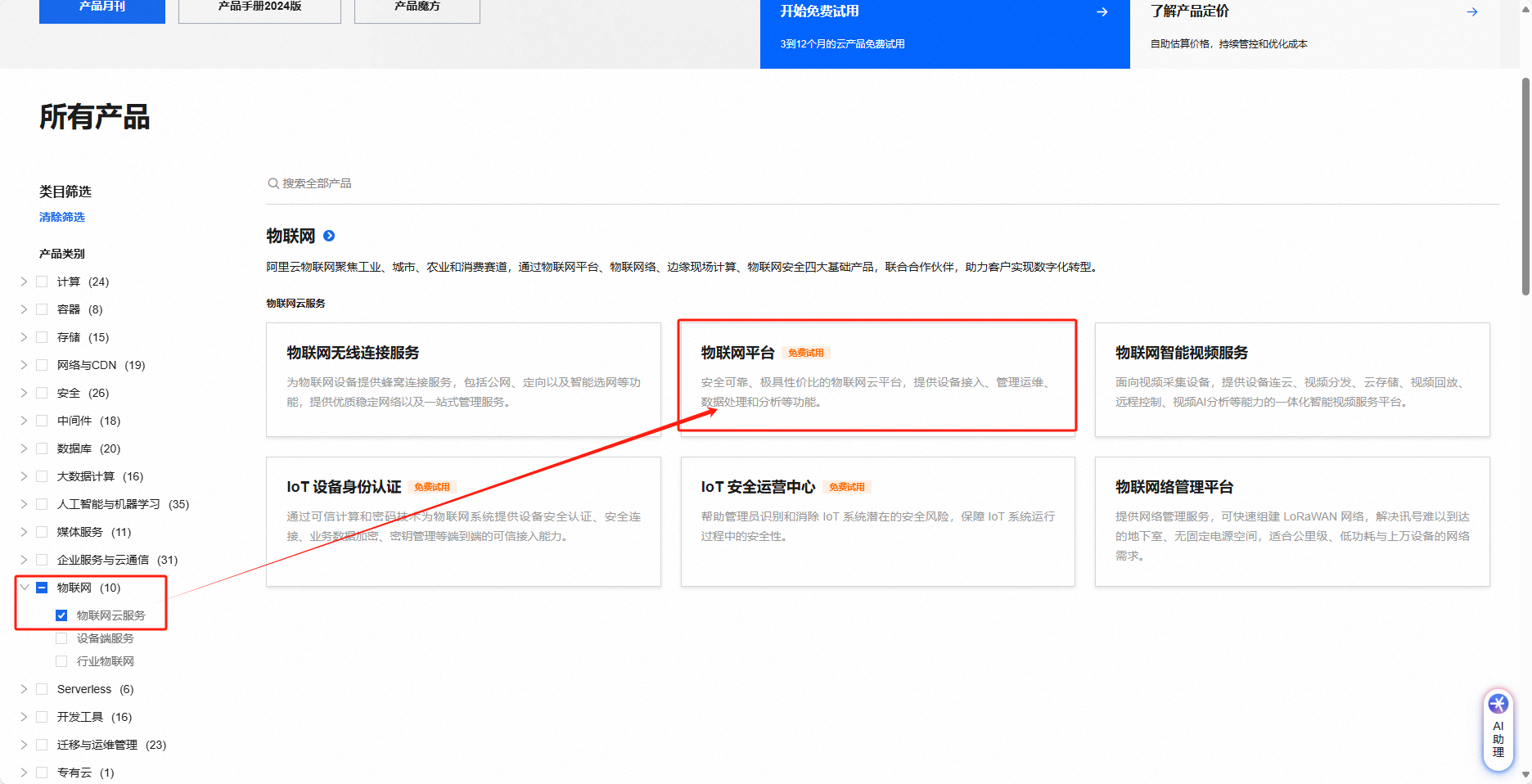This screenshot has width=1532, height=784.
Task: Click the 免费试用 badge on 物联网平台
Action: pos(805,353)
